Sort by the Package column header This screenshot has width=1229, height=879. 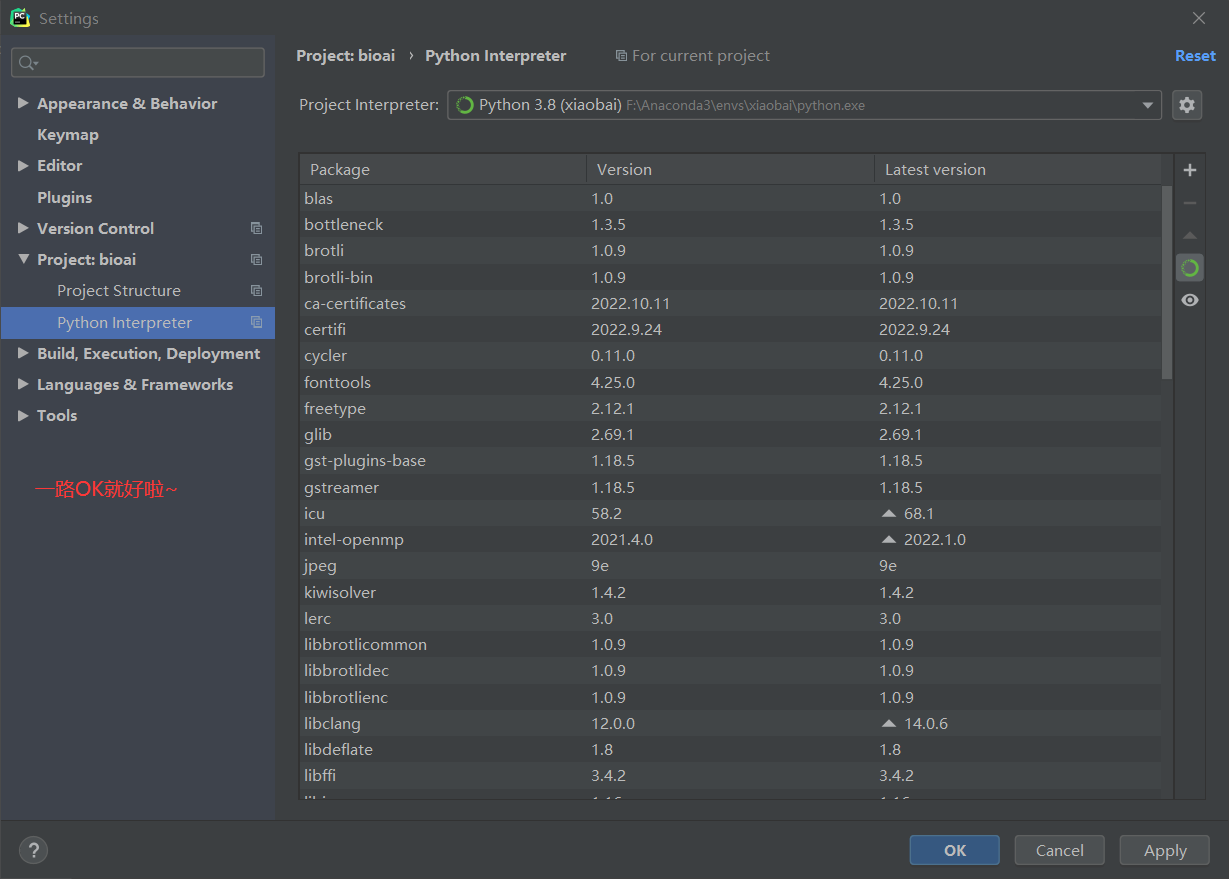[443, 169]
